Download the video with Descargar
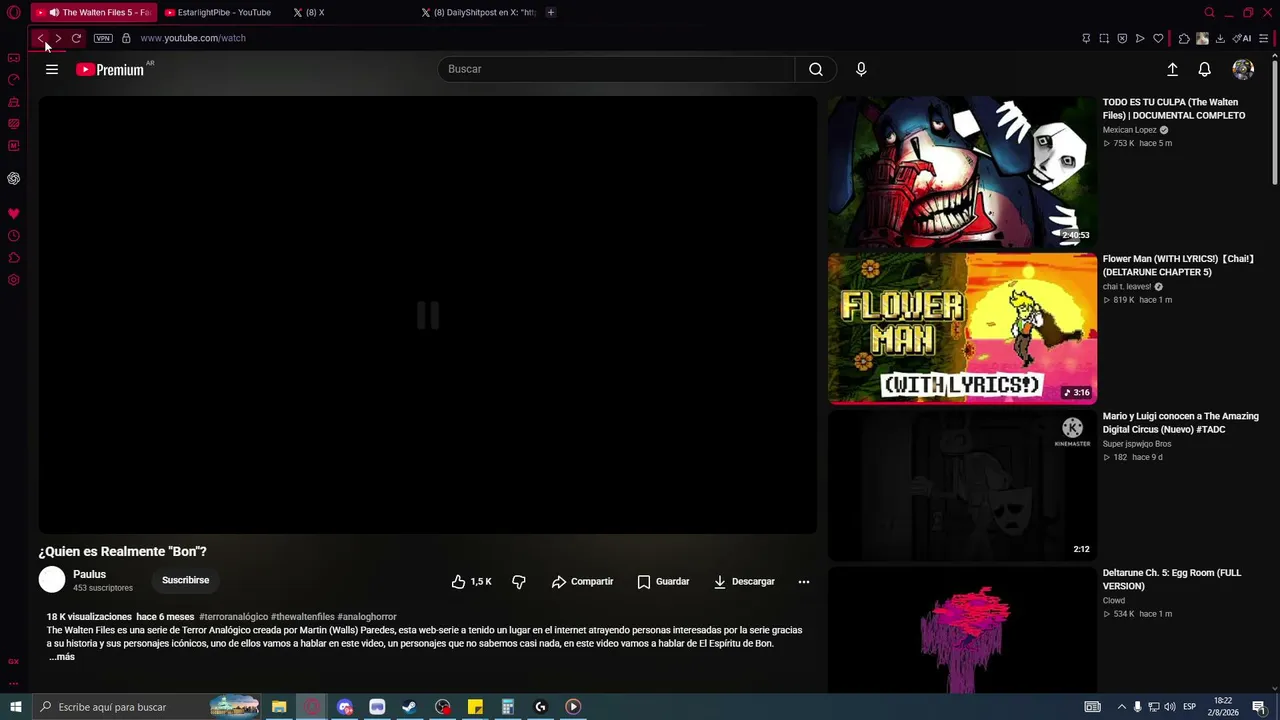1280x720 pixels. coord(744,581)
